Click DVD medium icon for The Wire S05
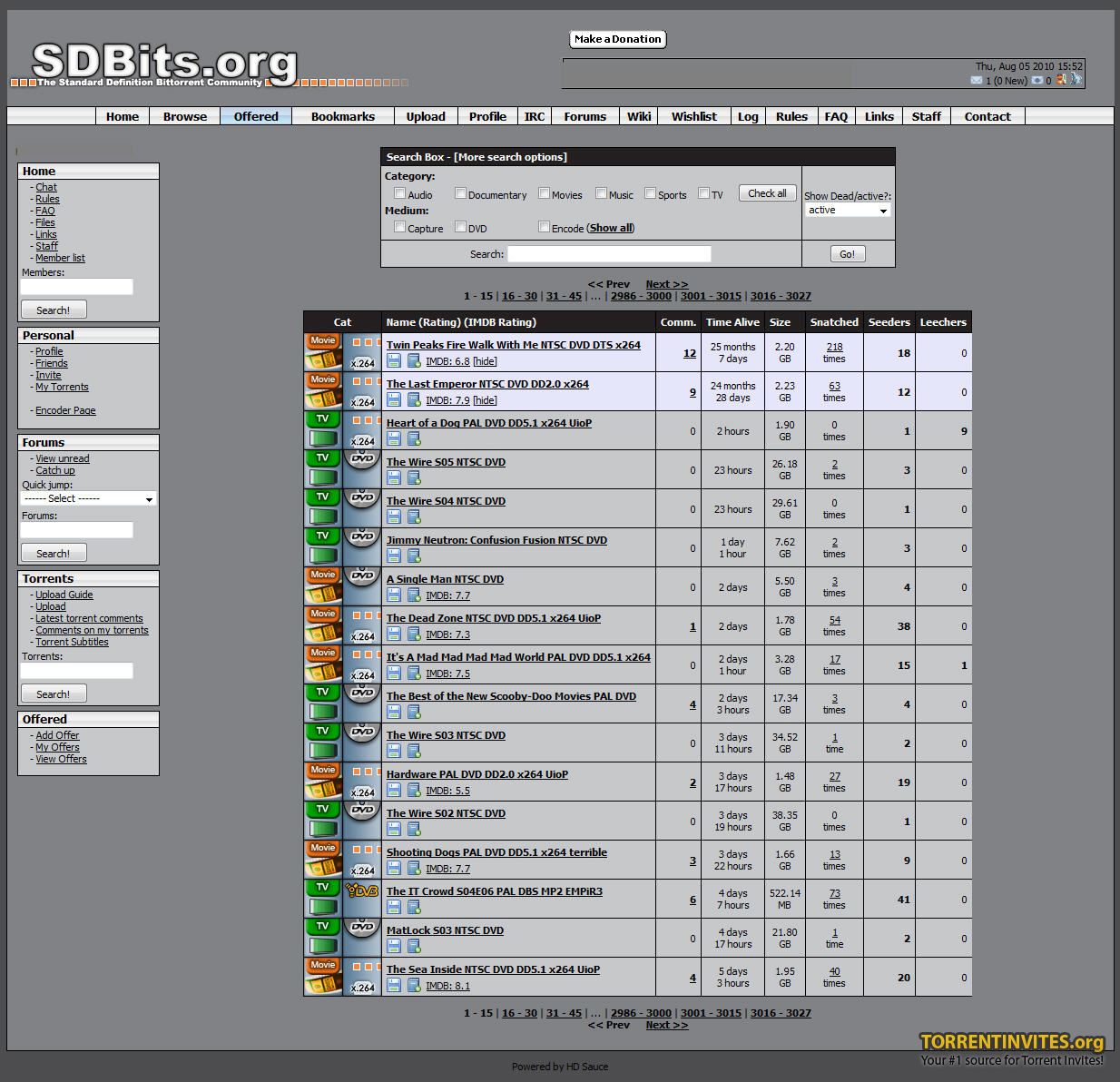Viewport: 1120px width, 1082px height. pos(362,469)
